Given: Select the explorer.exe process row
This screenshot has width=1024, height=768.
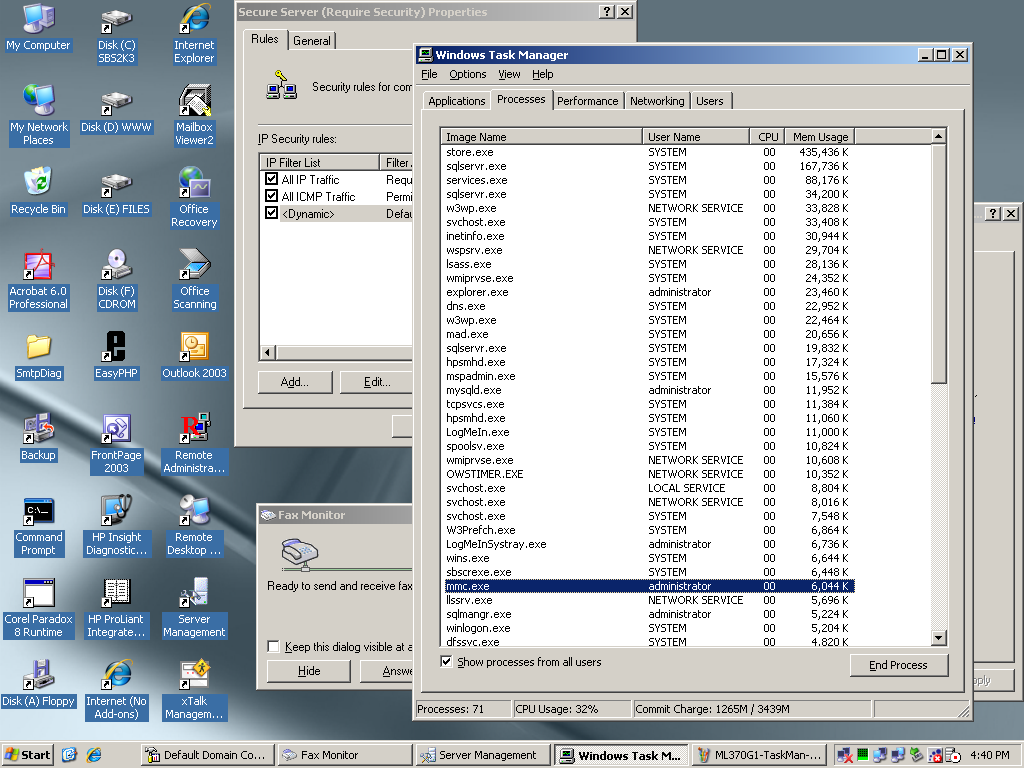Looking at the screenshot, I should [648, 292].
